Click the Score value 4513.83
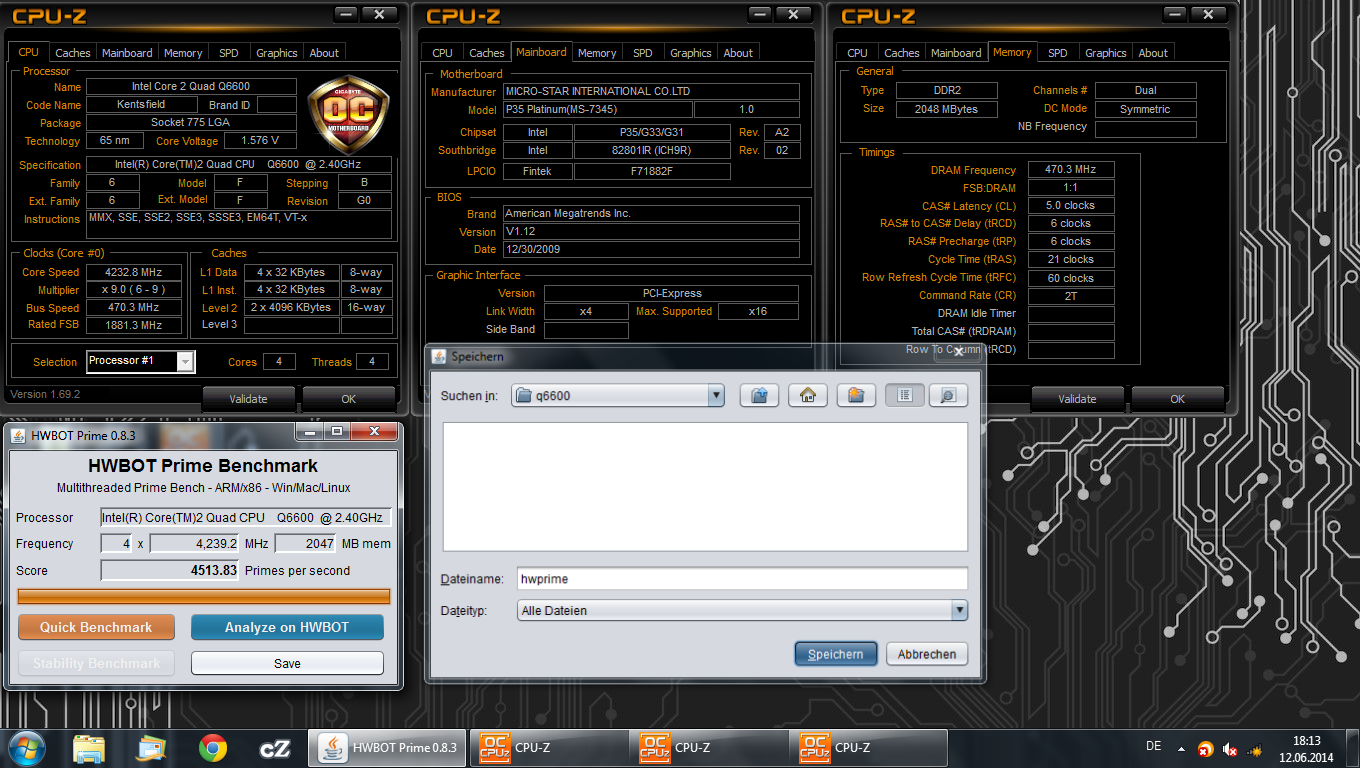1360x768 pixels. tap(170, 570)
